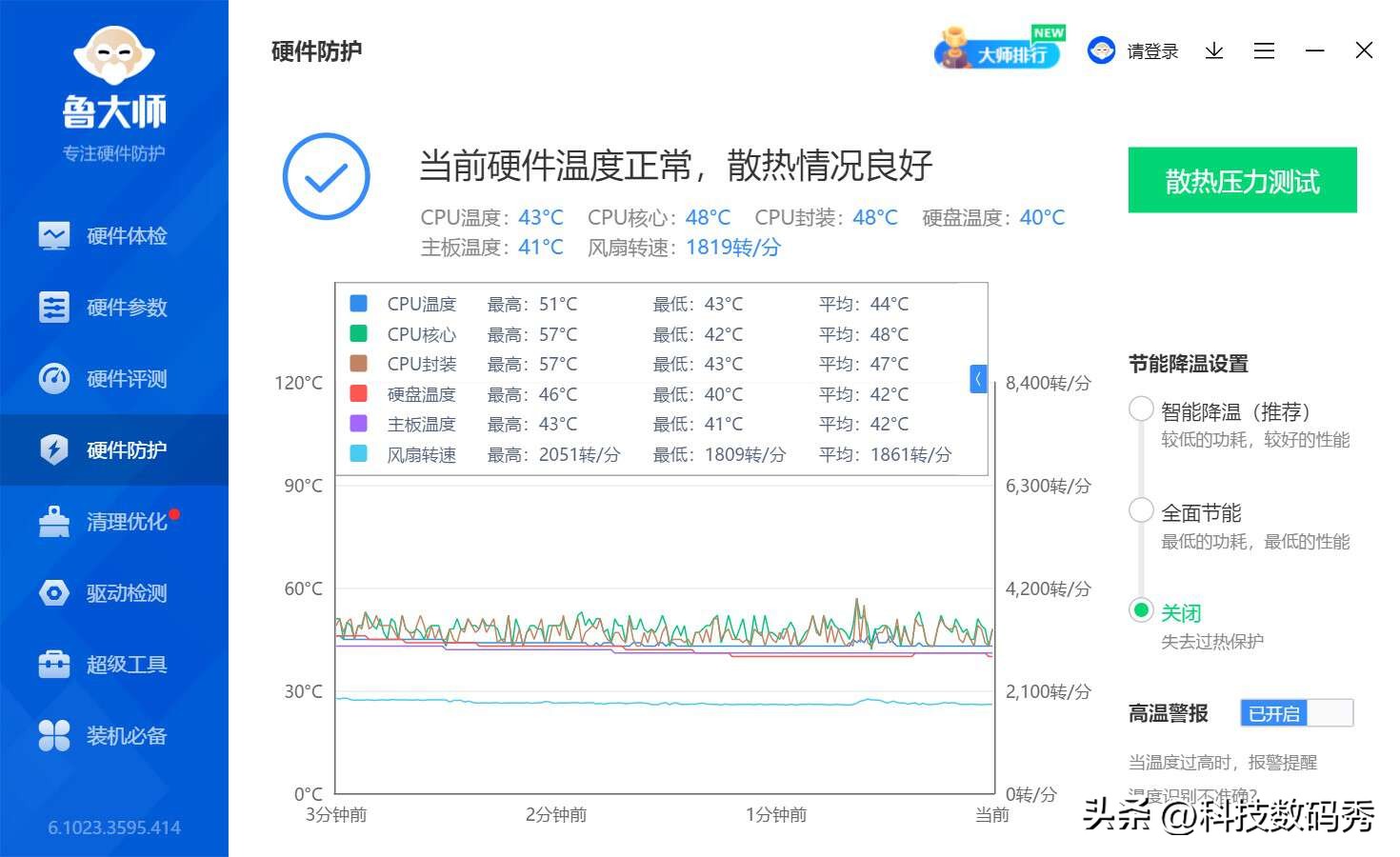Click the 节能降温设置 heading
Viewport: 1400px width, 857px height.
pyautogui.click(x=1188, y=364)
